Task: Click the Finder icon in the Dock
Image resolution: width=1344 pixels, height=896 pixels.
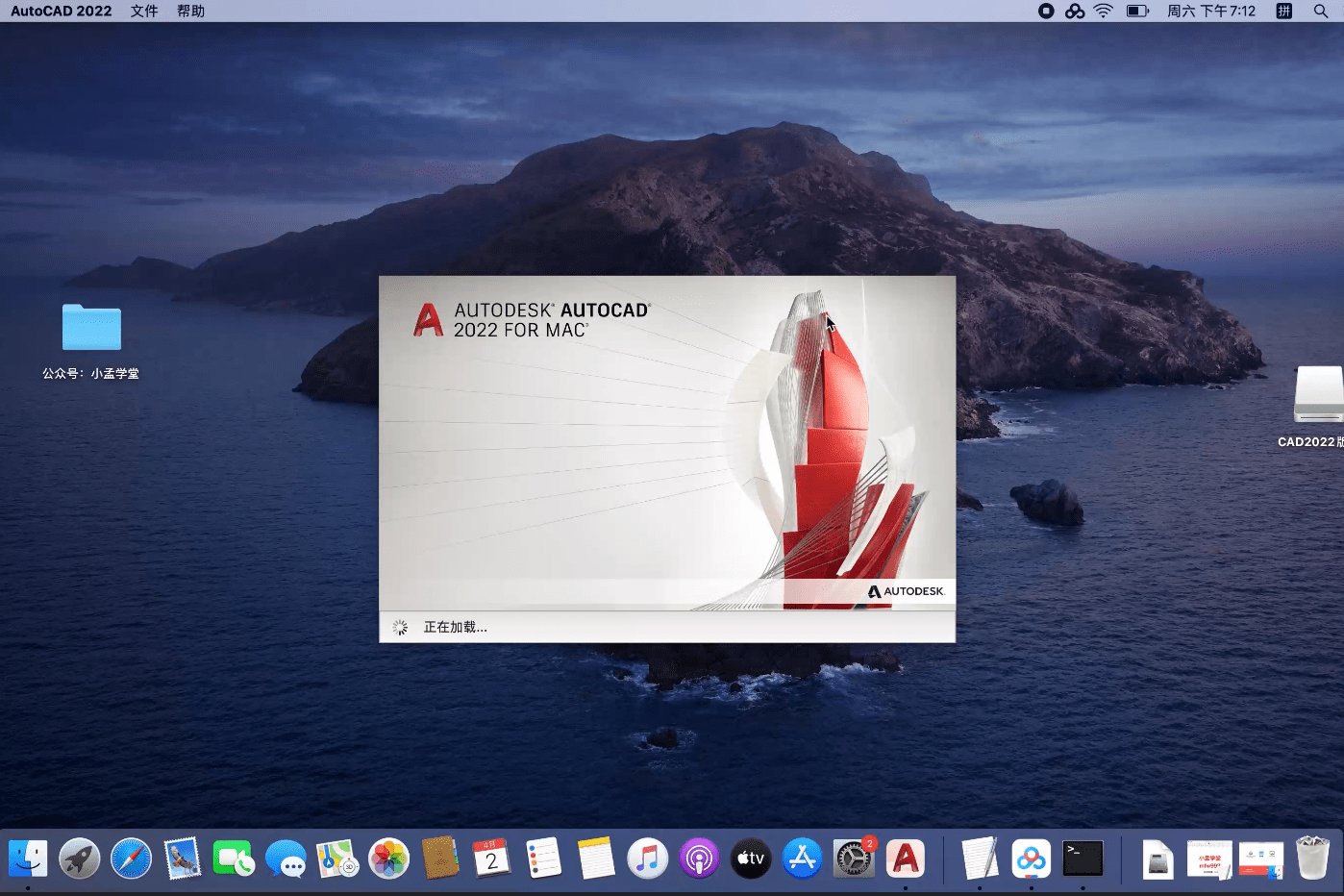Action: [x=28, y=859]
